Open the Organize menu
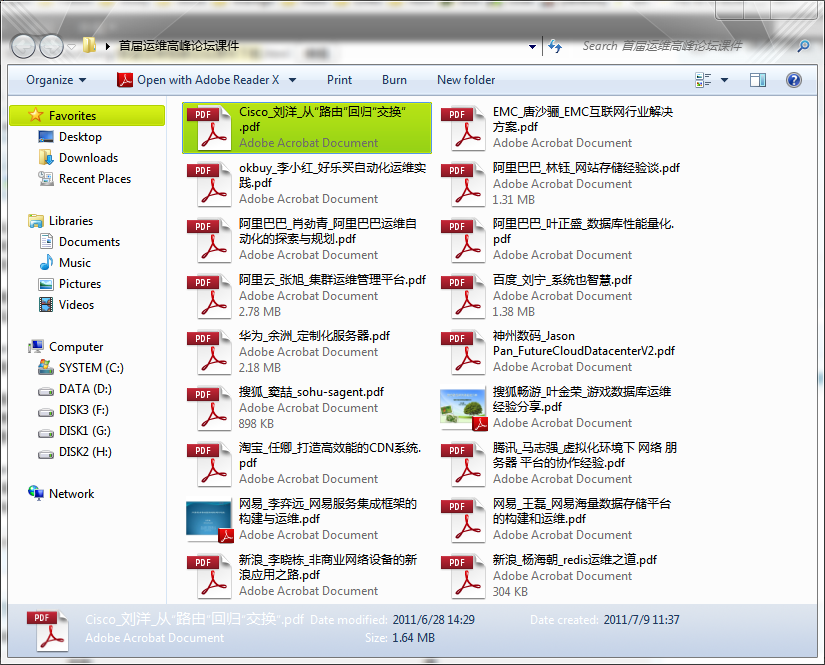The height and width of the screenshot is (665, 825). 56,80
